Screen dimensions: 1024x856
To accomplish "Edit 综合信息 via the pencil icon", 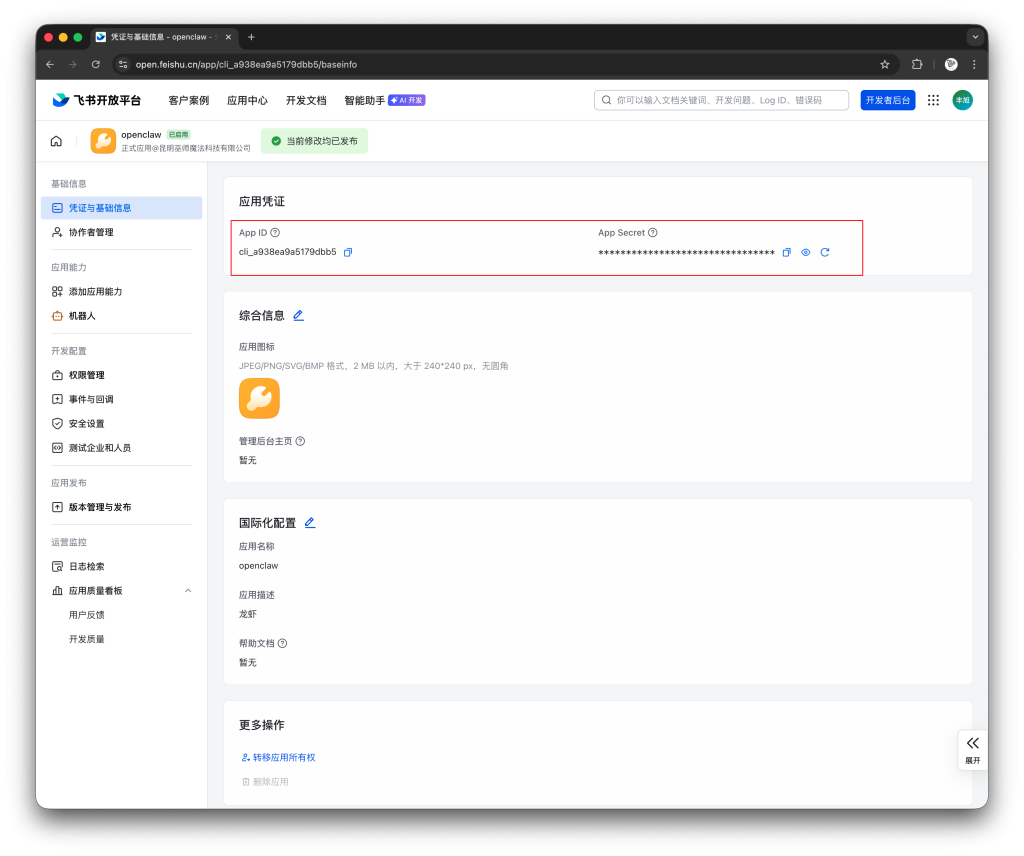I will (x=298, y=314).
